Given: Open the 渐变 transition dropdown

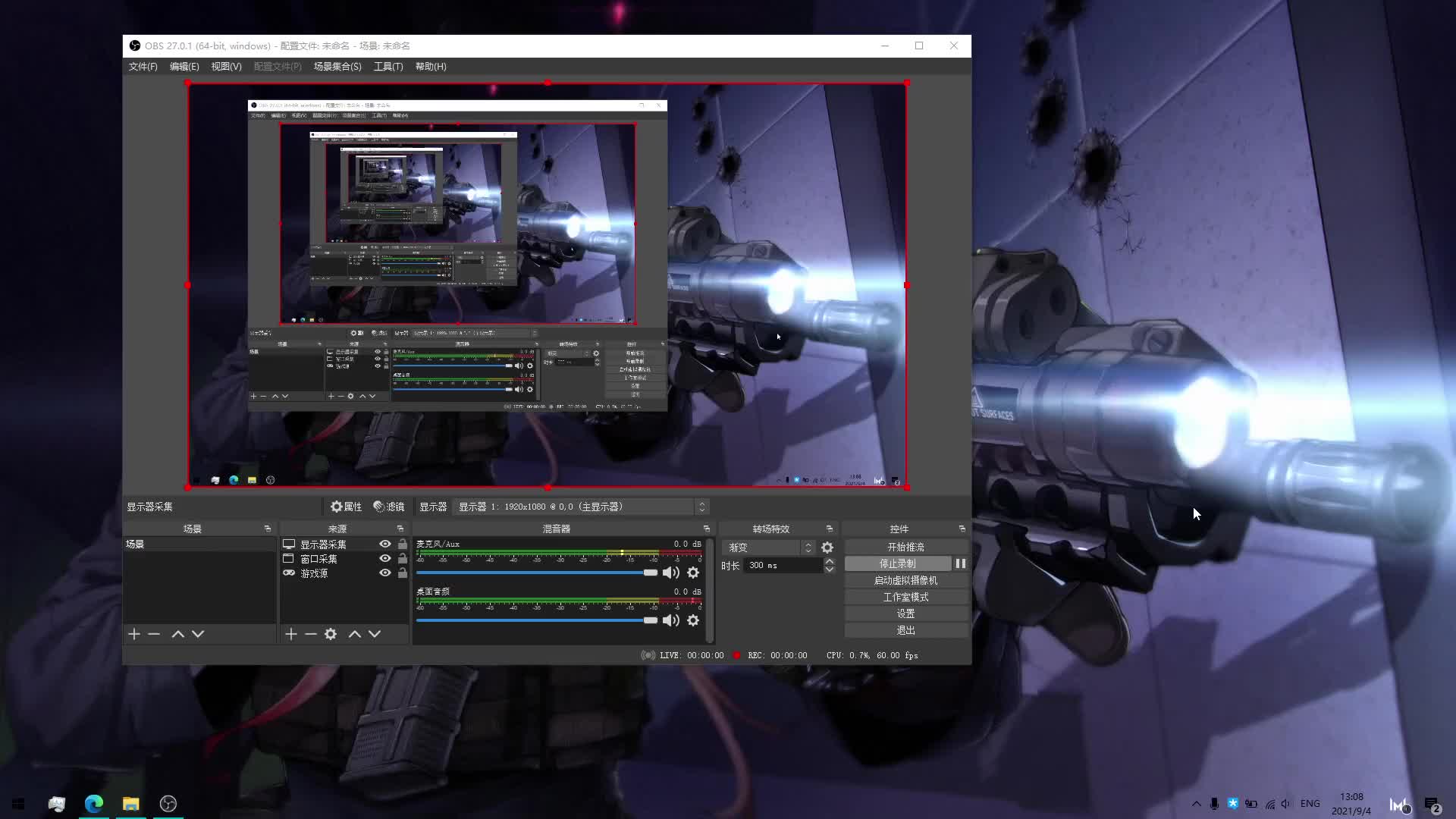Looking at the screenshot, I should click(x=809, y=547).
